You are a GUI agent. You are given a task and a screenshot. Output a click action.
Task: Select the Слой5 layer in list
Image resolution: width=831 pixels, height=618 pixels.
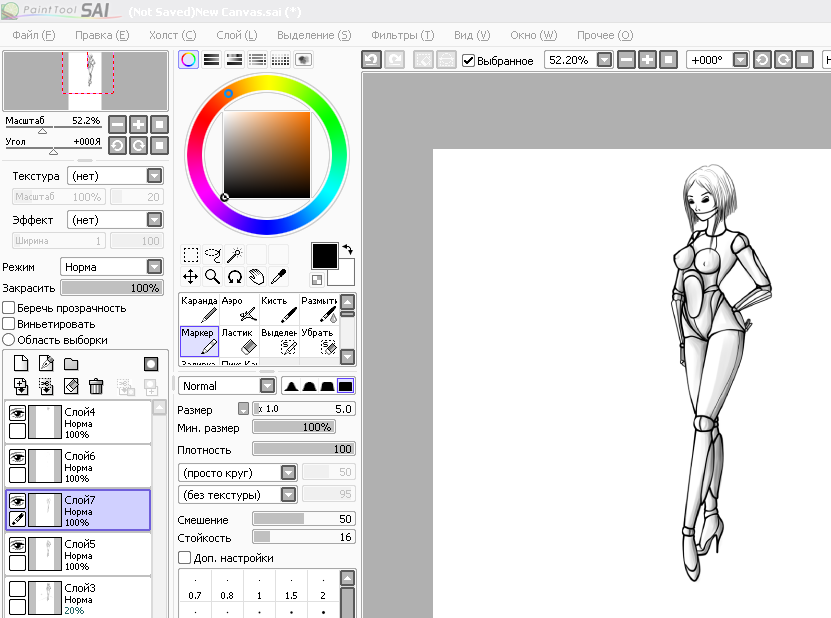coord(90,552)
